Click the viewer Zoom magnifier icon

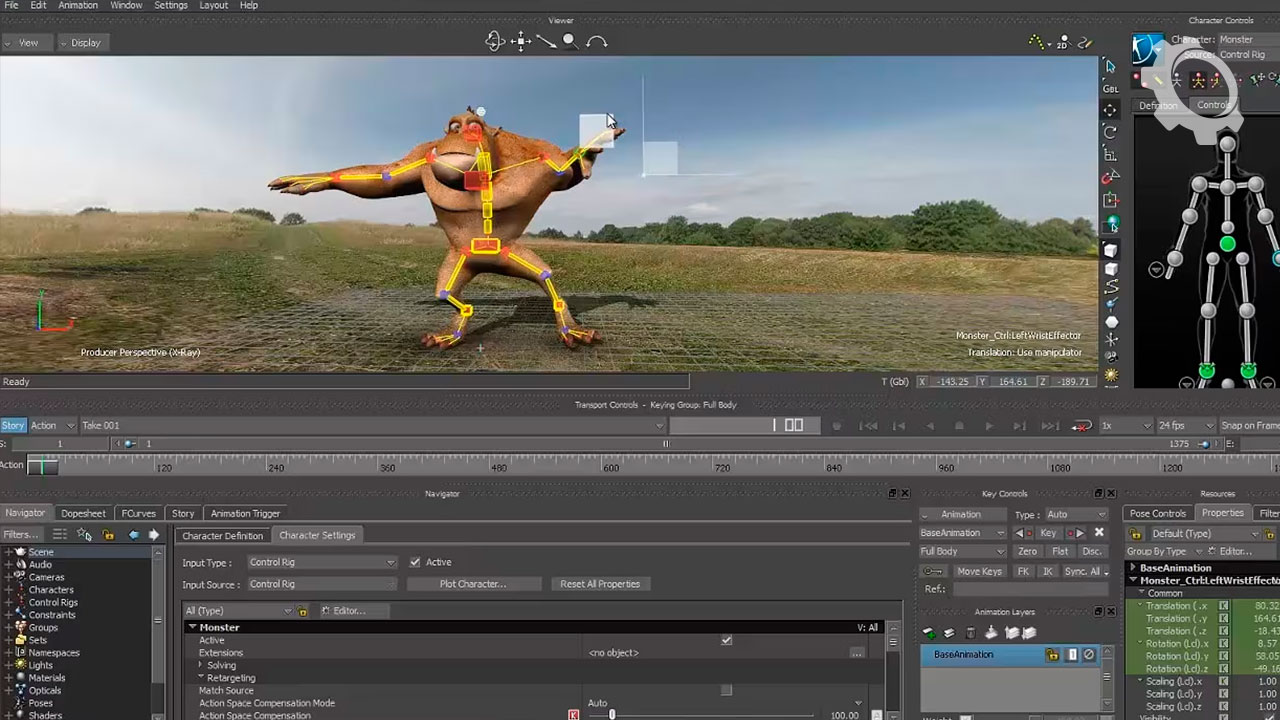pyautogui.click(x=570, y=41)
